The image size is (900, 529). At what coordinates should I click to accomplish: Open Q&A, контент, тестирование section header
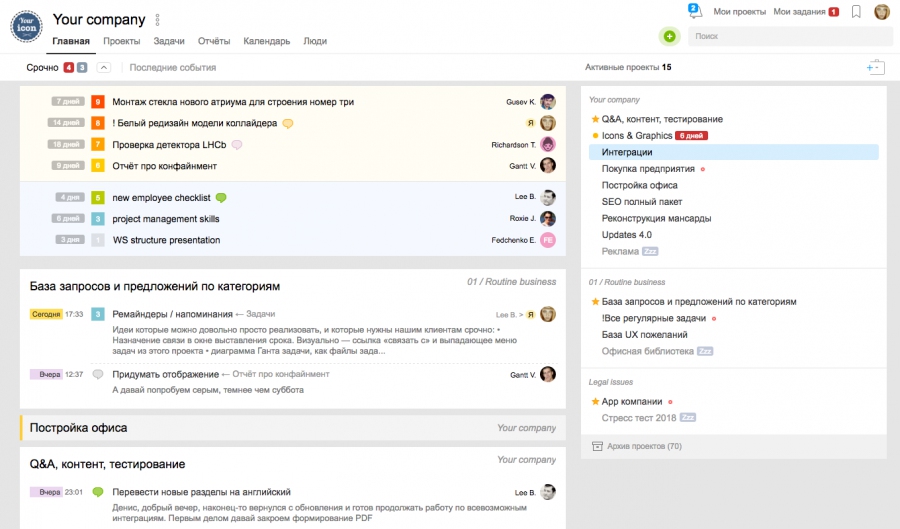point(107,464)
